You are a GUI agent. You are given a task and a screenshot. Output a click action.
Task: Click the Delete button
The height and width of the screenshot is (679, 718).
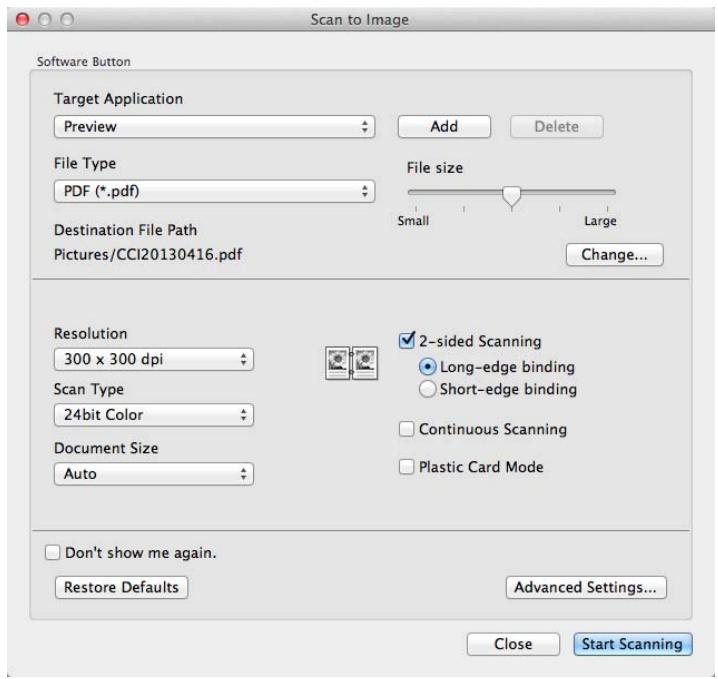click(x=556, y=127)
